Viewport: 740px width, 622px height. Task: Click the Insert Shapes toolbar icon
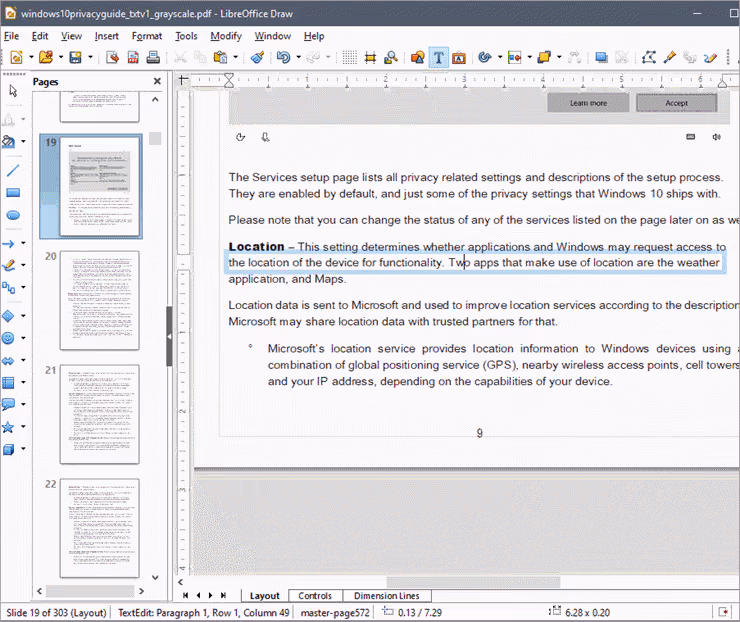(x=418, y=58)
